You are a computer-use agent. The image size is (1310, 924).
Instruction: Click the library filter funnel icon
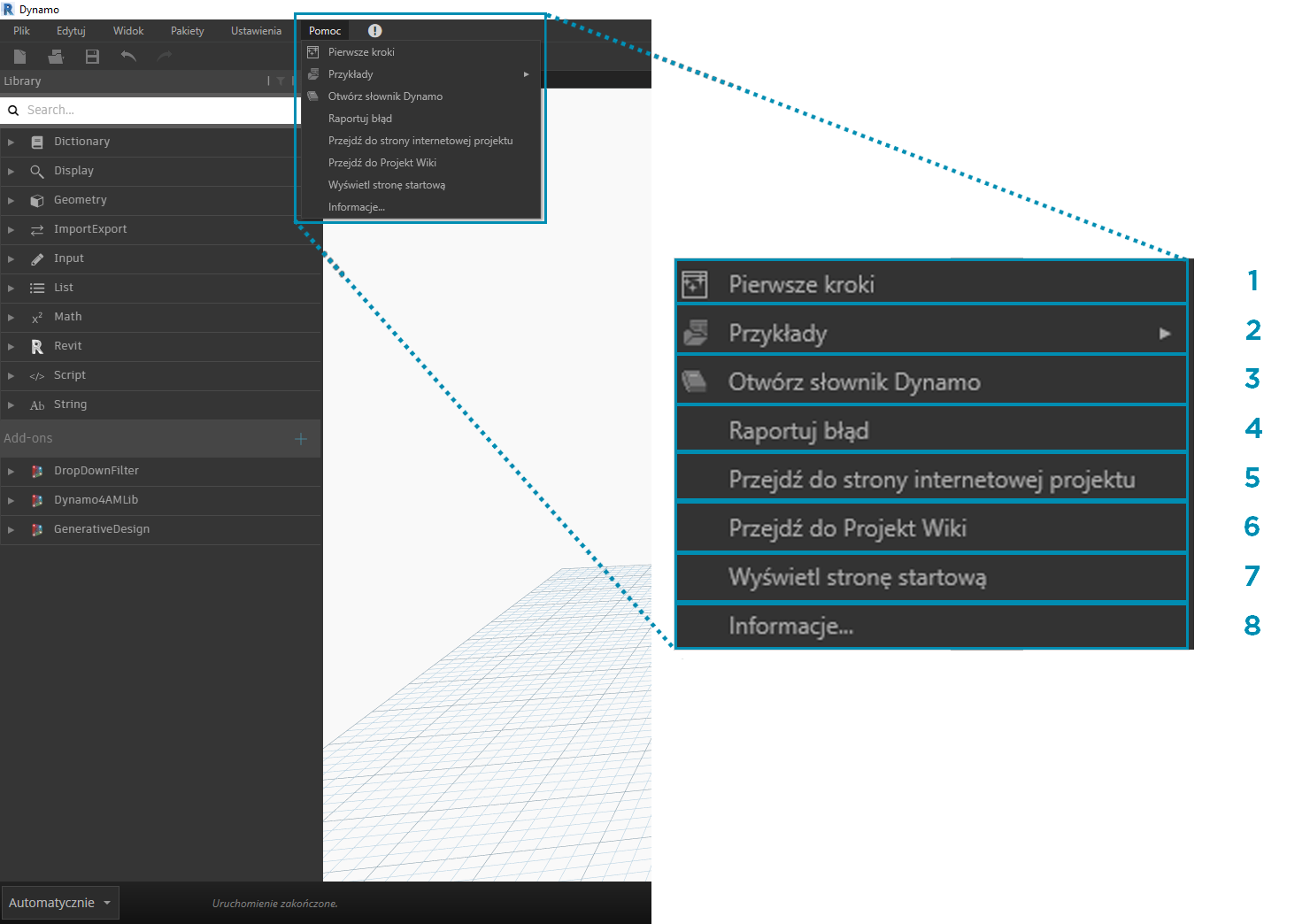281,81
